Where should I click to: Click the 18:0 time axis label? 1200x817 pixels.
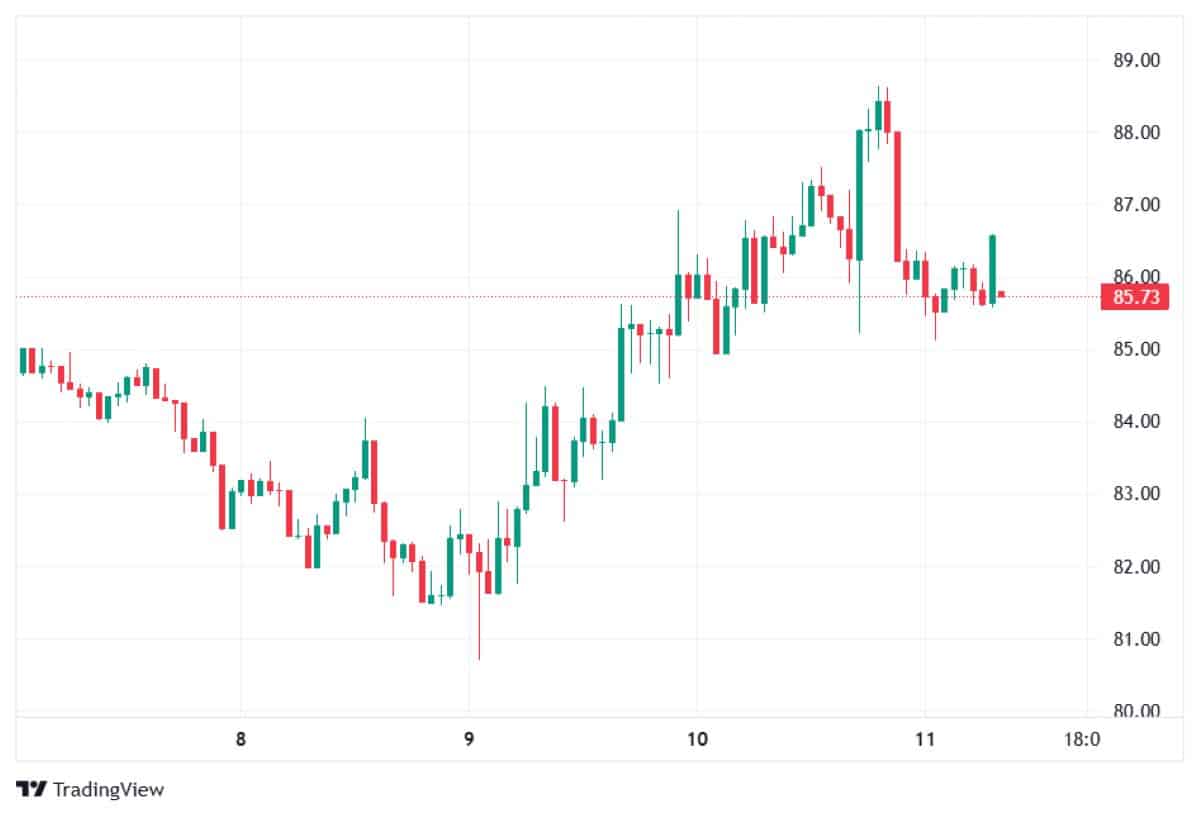point(1081,740)
